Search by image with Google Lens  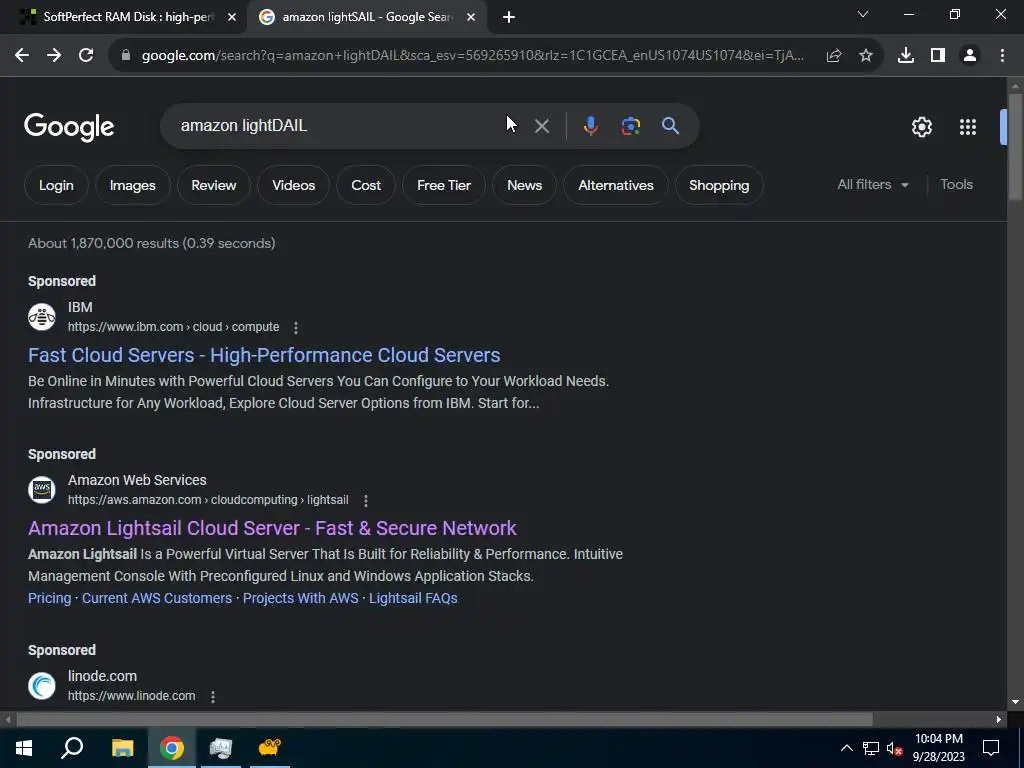click(x=631, y=126)
